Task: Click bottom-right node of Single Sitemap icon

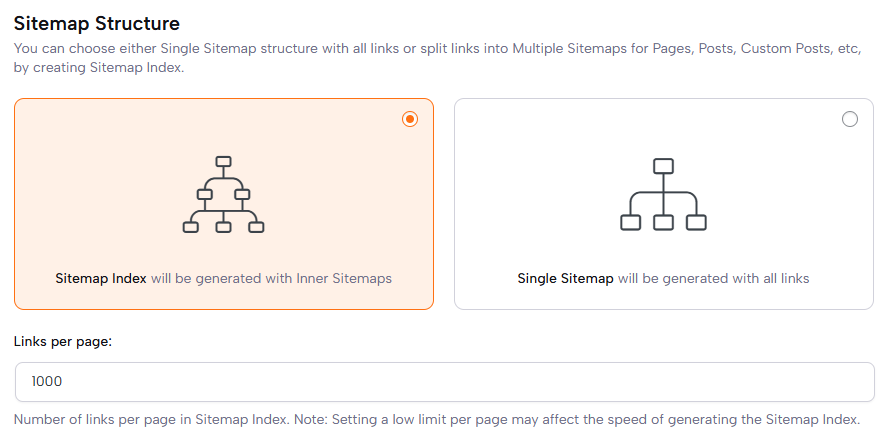Action: 696,222
